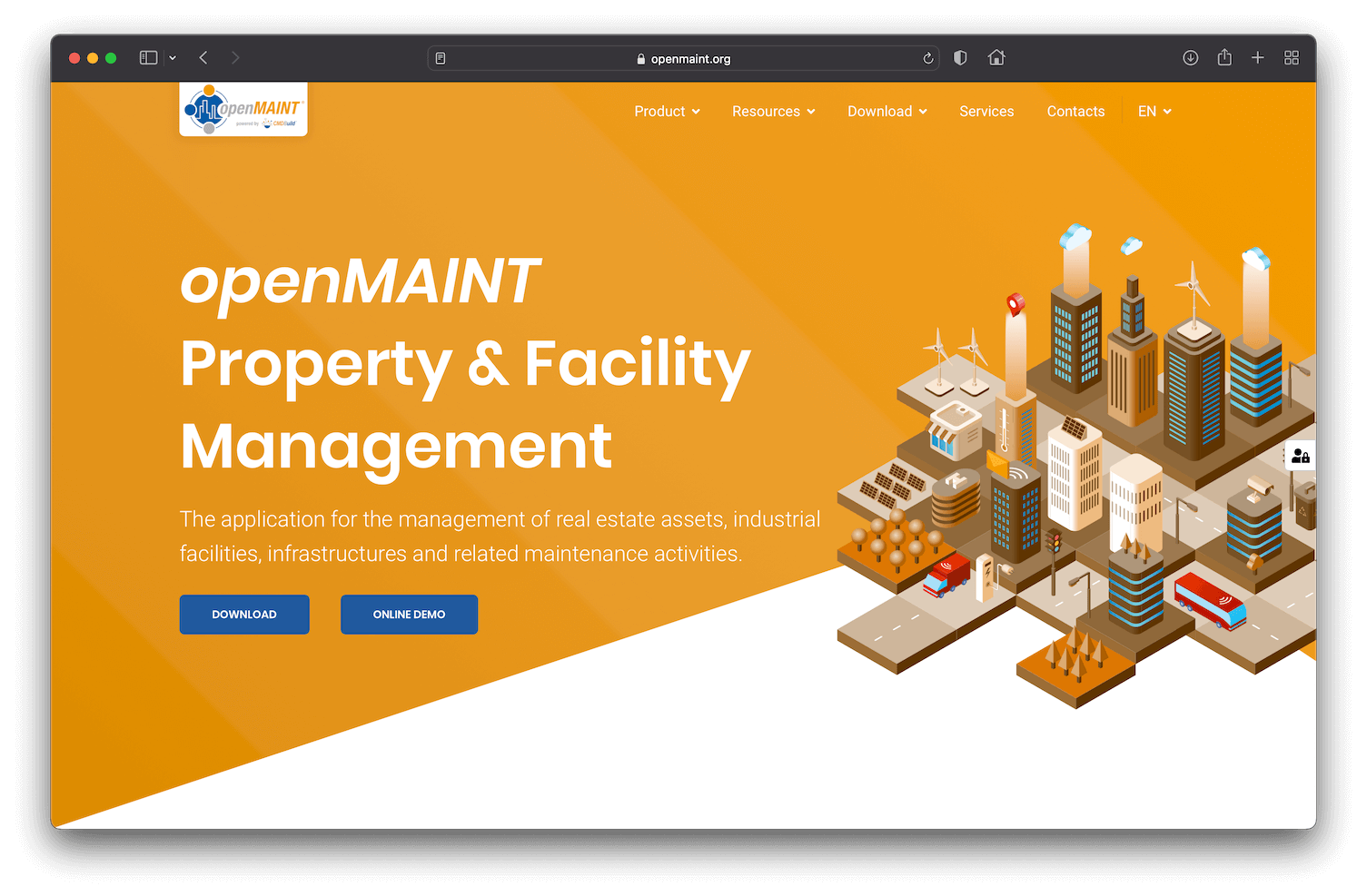Open the Share sheet icon
Image resolution: width=1367 pixels, height=896 pixels.
[1223, 57]
